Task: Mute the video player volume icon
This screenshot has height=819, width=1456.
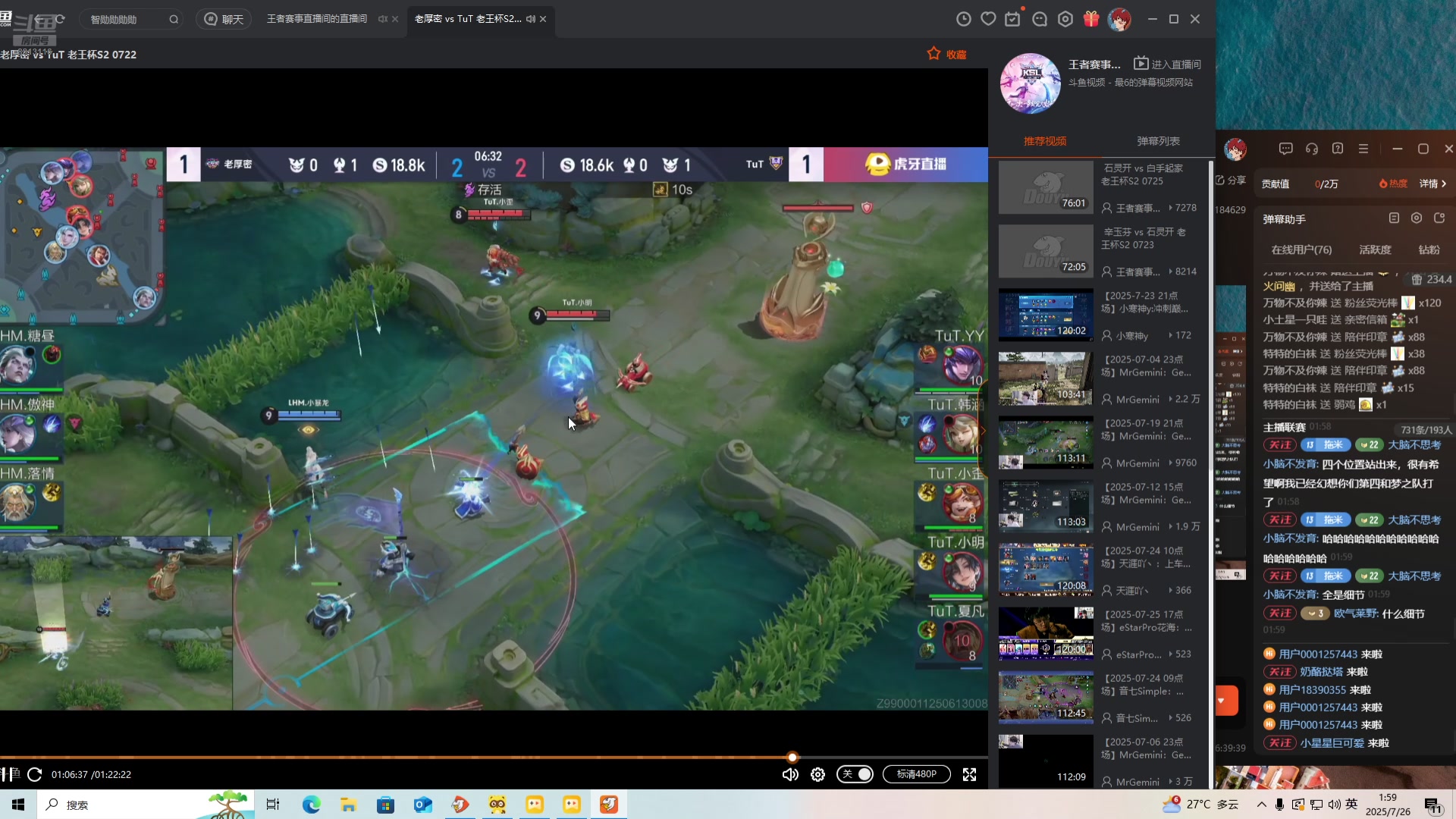Action: coord(790,774)
